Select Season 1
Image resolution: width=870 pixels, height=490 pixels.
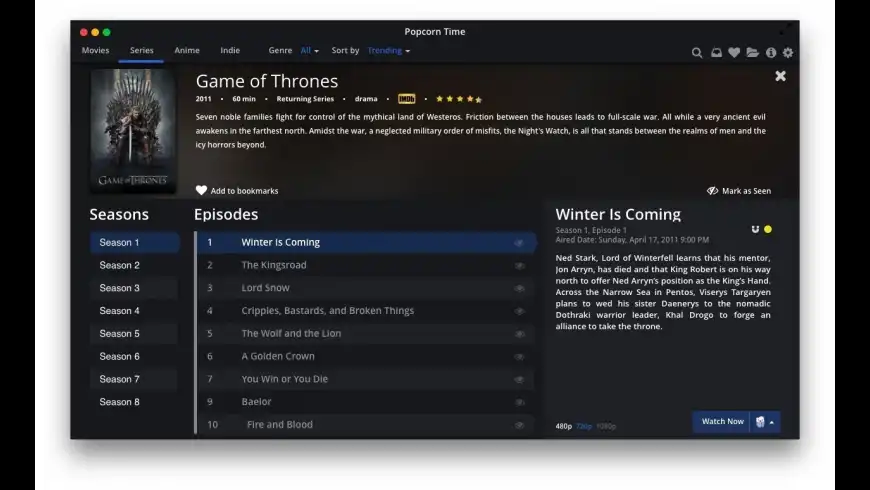[x=135, y=243]
